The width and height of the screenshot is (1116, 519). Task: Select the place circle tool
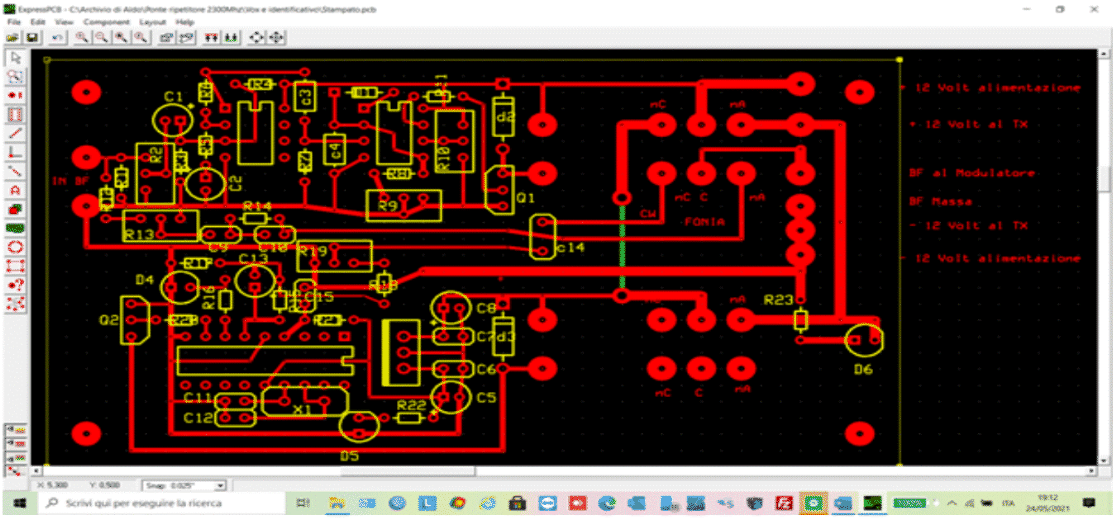[x=15, y=247]
